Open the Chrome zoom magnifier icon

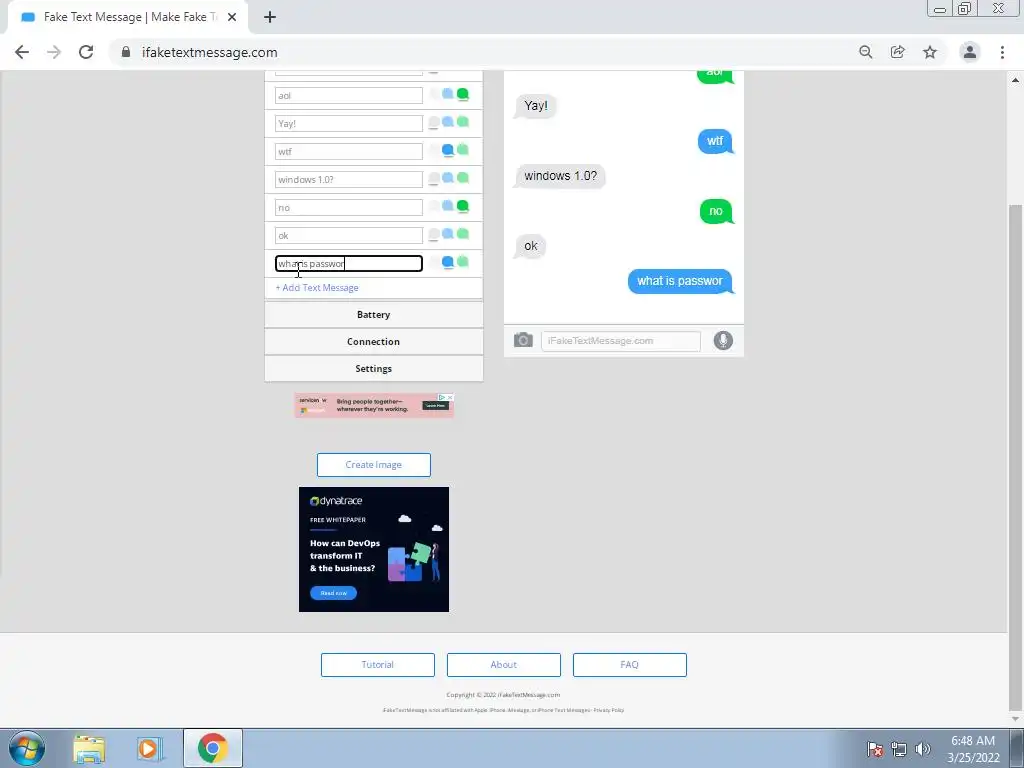click(866, 52)
